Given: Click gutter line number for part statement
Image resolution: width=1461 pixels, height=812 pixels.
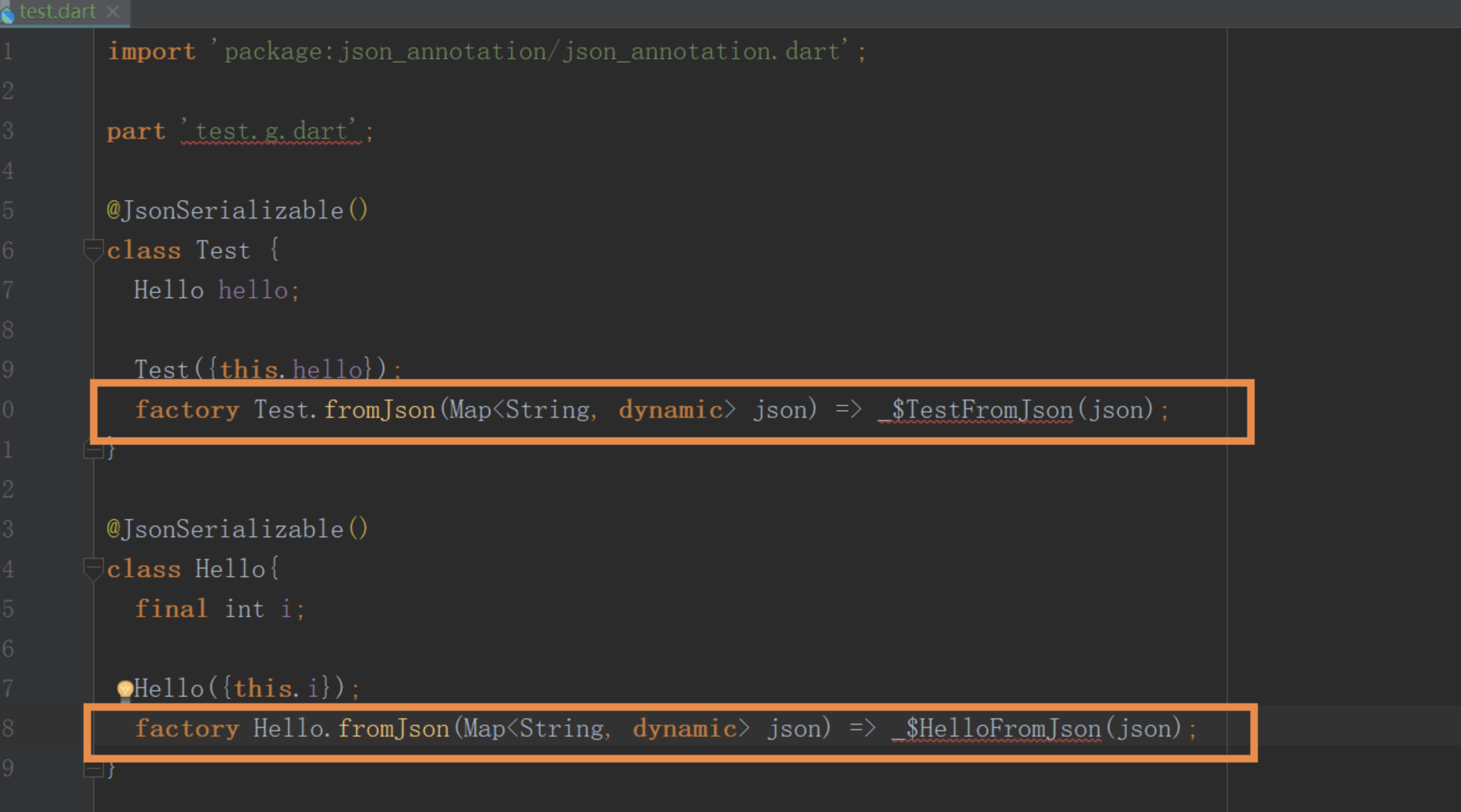Looking at the screenshot, I should pyautogui.click(x=8, y=131).
